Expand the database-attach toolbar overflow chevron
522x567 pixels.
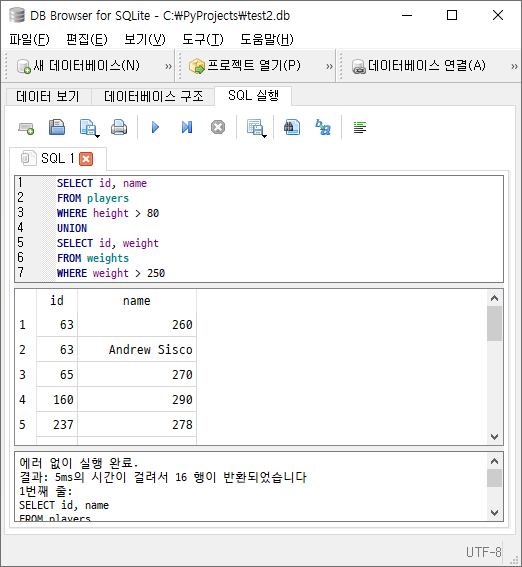(514, 67)
